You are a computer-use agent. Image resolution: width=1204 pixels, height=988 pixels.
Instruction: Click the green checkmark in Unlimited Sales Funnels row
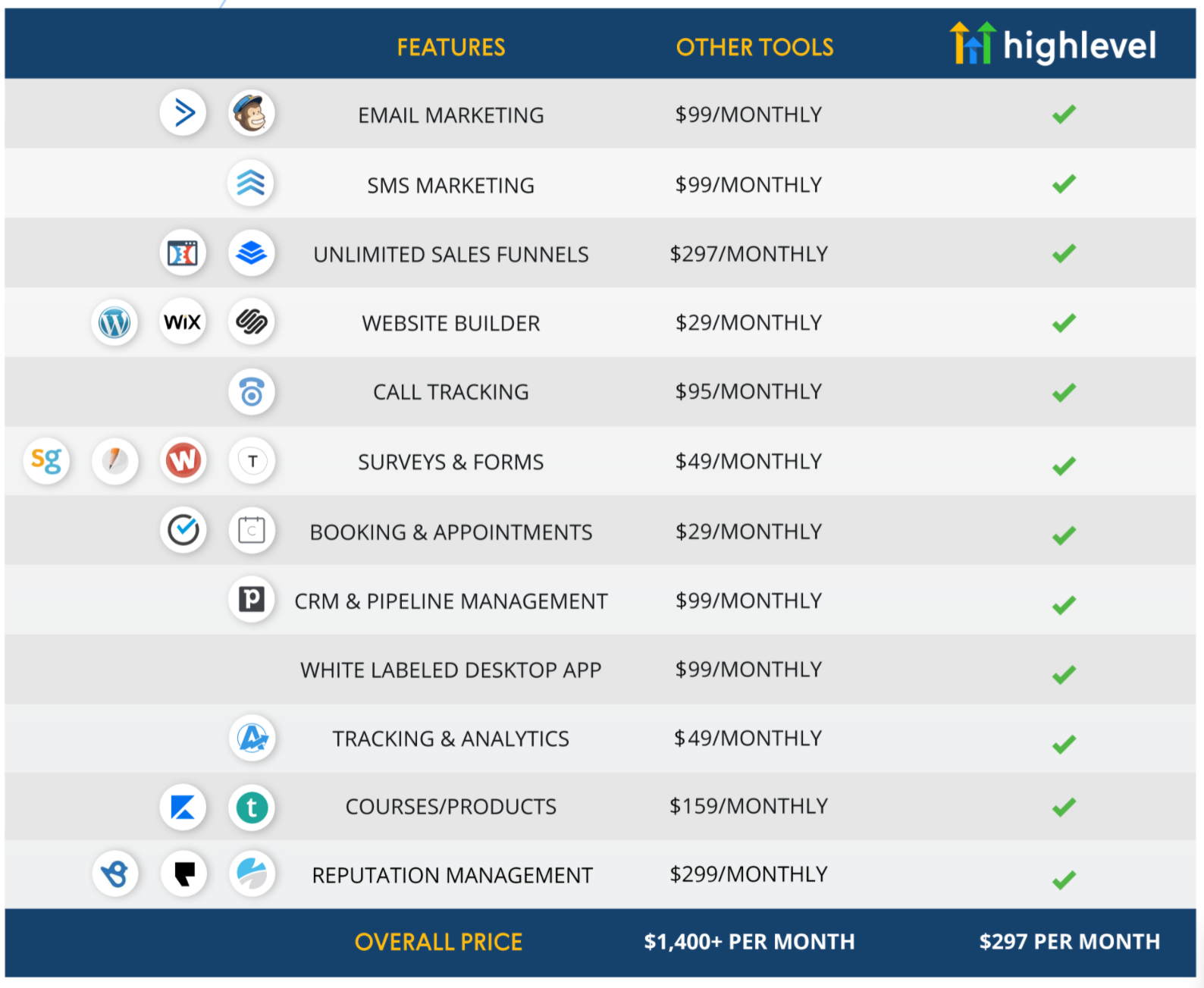1064,254
